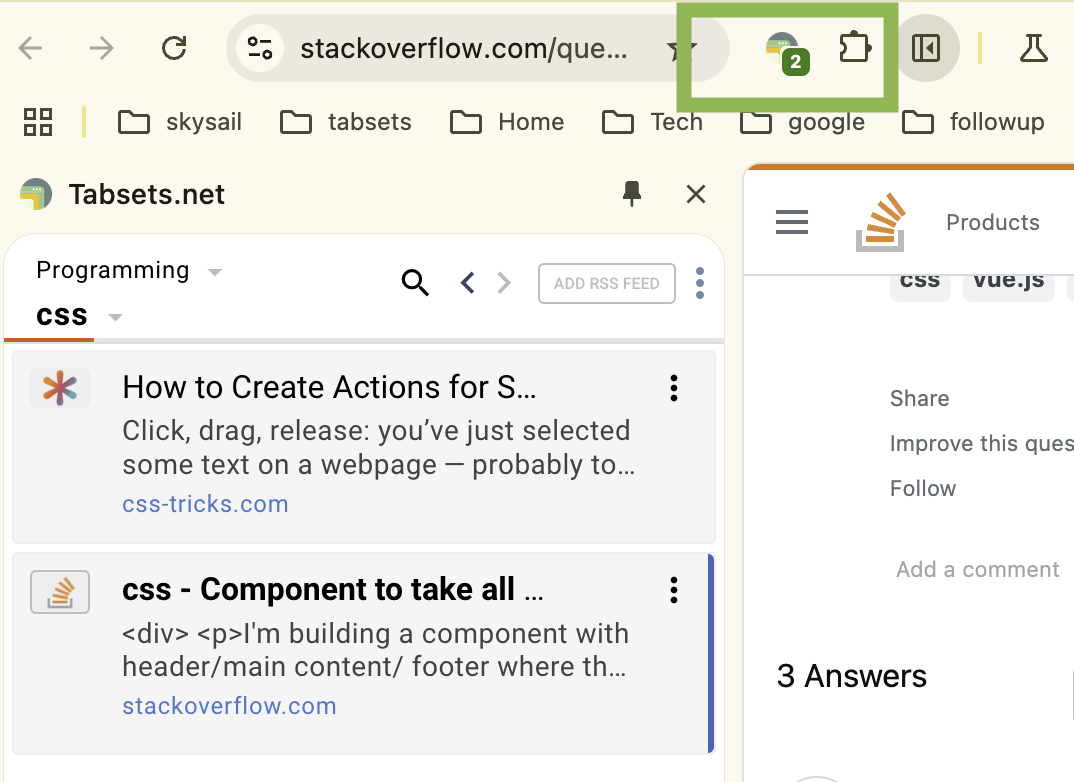
Task: Toggle the browser side panel button
Action: (x=926, y=48)
